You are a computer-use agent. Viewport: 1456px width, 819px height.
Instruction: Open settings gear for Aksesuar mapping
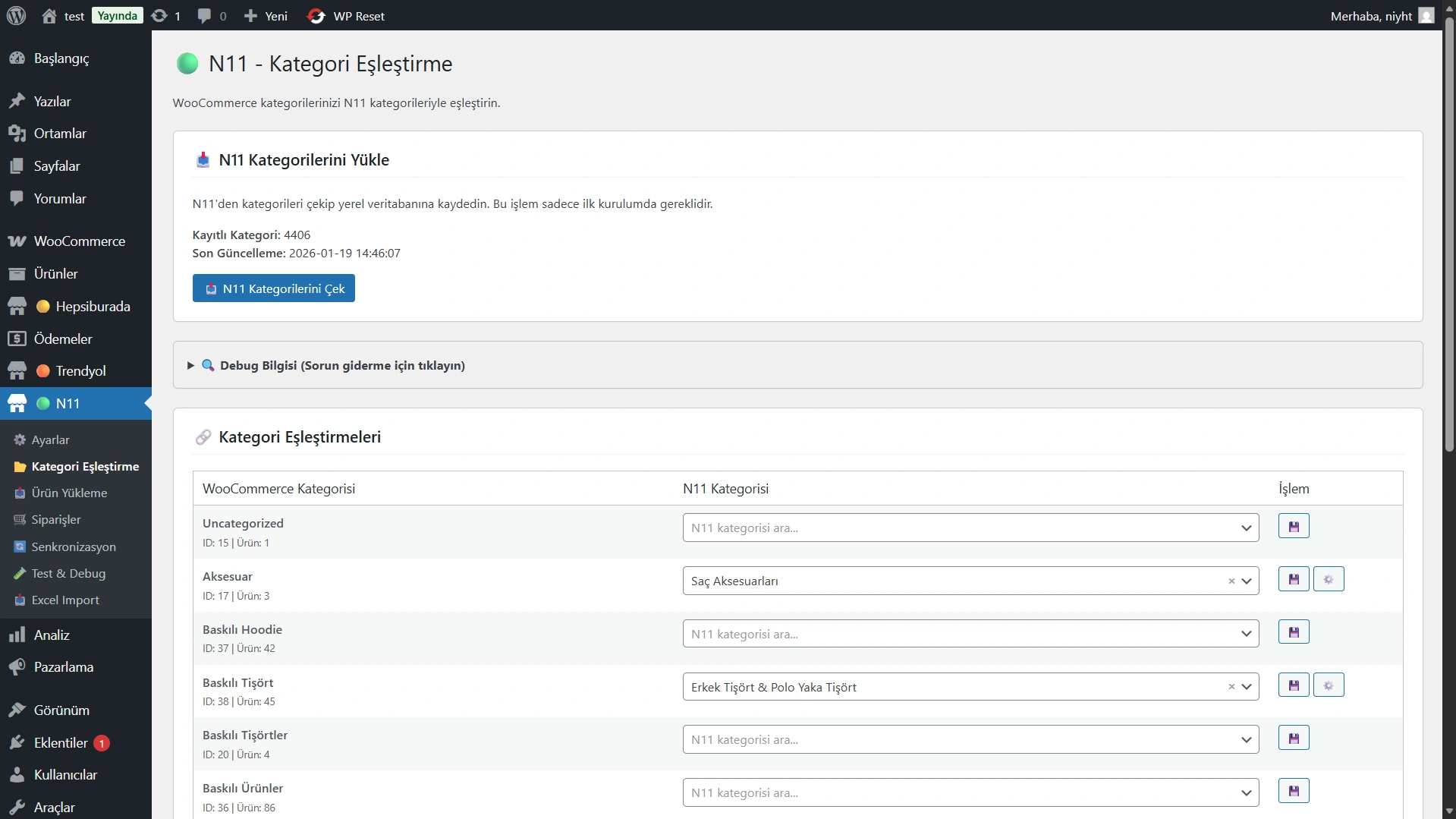pos(1328,580)
